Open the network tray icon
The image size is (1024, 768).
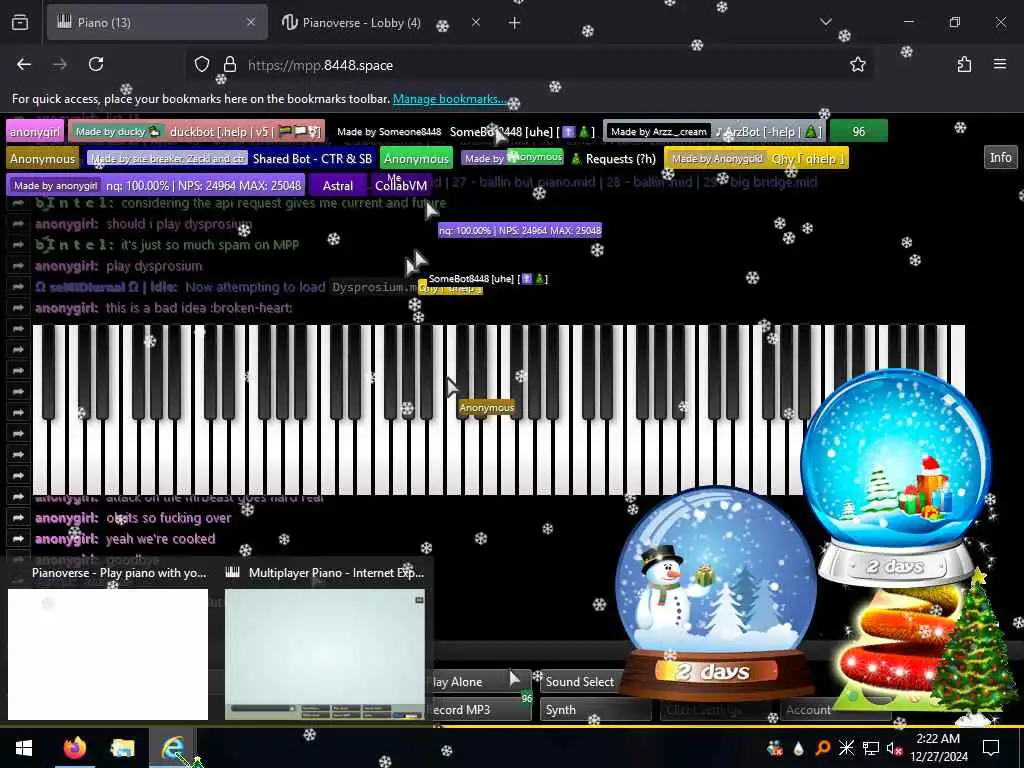tap(871, 748)
